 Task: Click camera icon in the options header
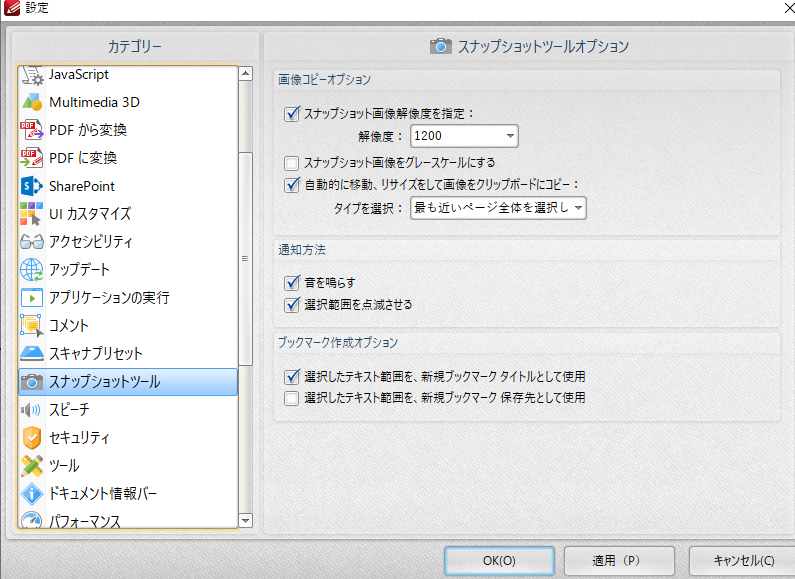click(x=441, y=46)
